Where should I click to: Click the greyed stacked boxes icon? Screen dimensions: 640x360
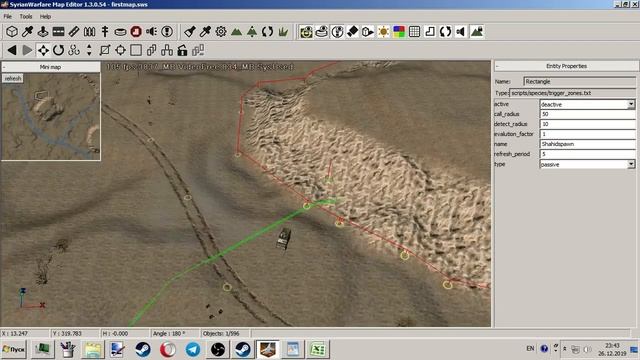[198, 50]
